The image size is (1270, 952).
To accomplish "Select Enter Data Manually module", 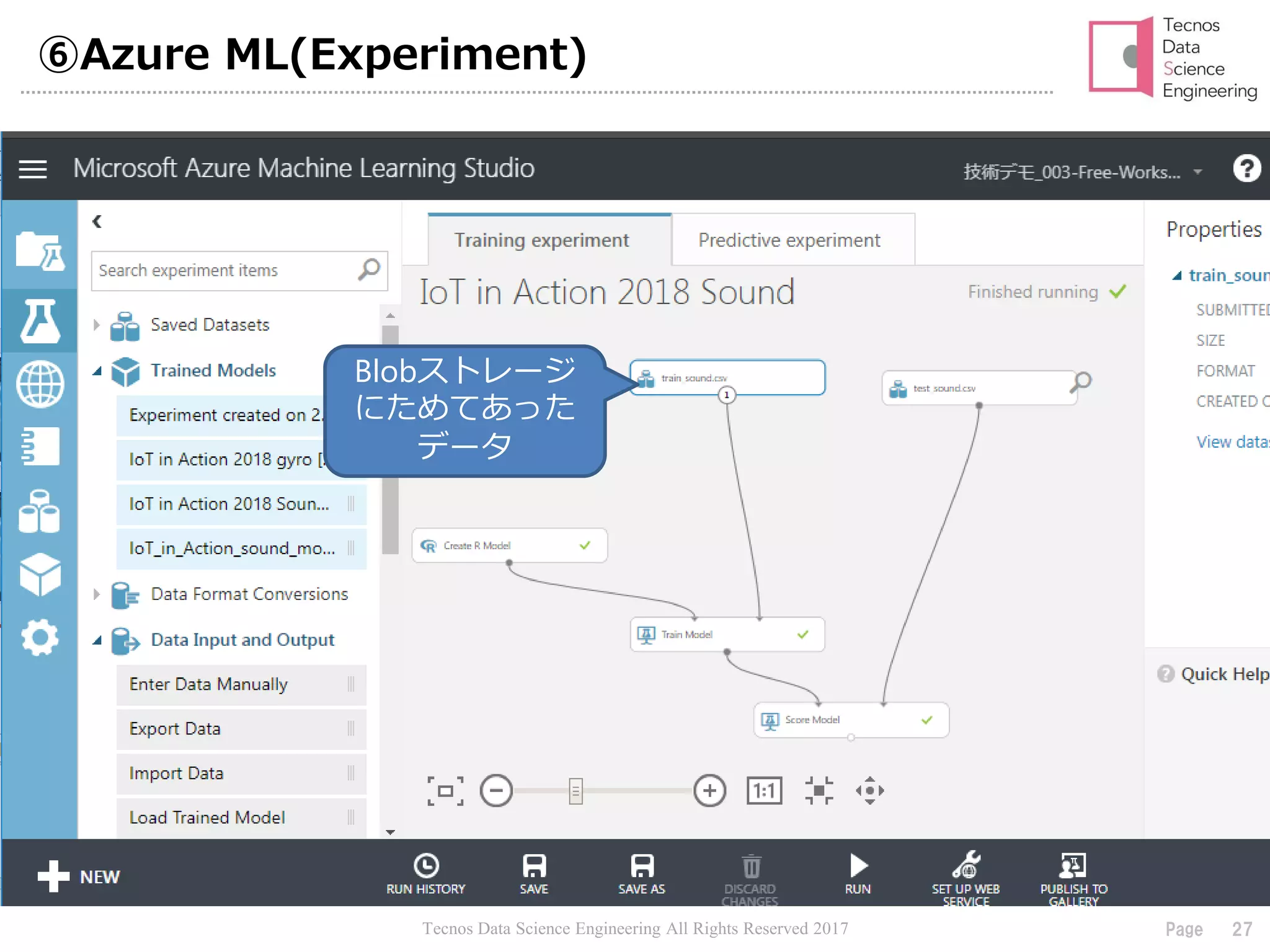I will click(241, 684).
